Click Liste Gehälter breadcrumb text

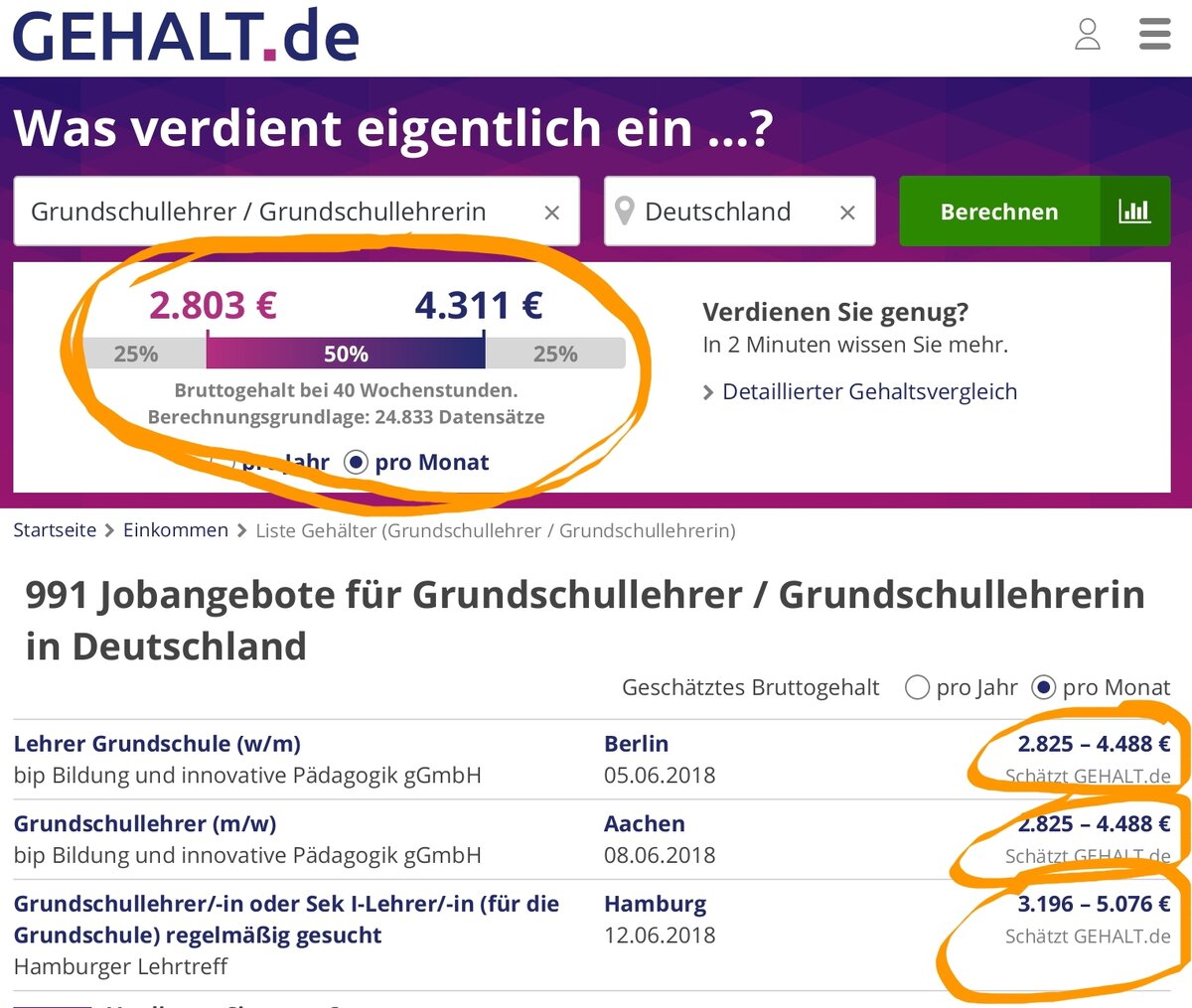496,531
